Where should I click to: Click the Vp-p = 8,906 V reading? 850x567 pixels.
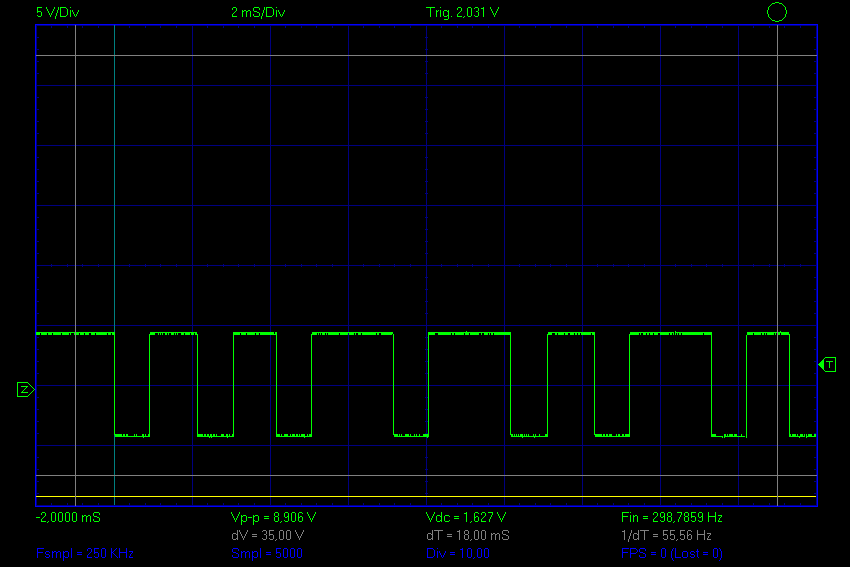click(273, 518)
